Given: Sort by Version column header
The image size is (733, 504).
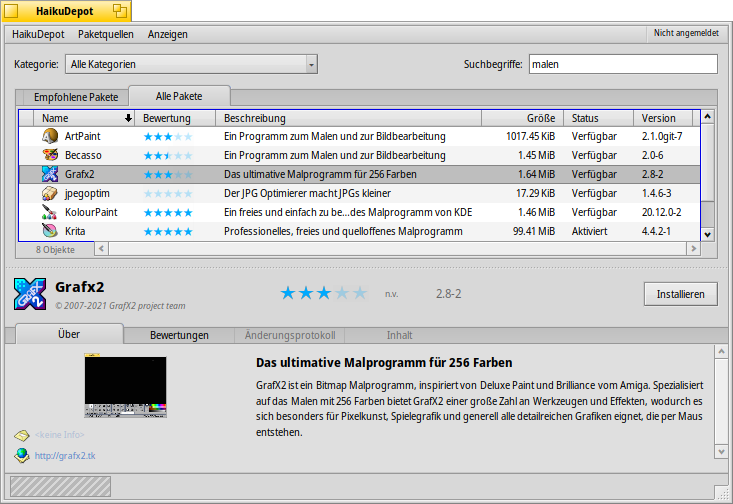Looking at the screenshot, I should [663, 118].
